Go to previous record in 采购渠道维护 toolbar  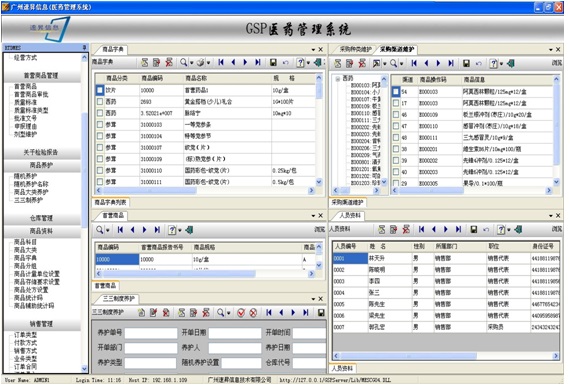[x=426, y=64]
